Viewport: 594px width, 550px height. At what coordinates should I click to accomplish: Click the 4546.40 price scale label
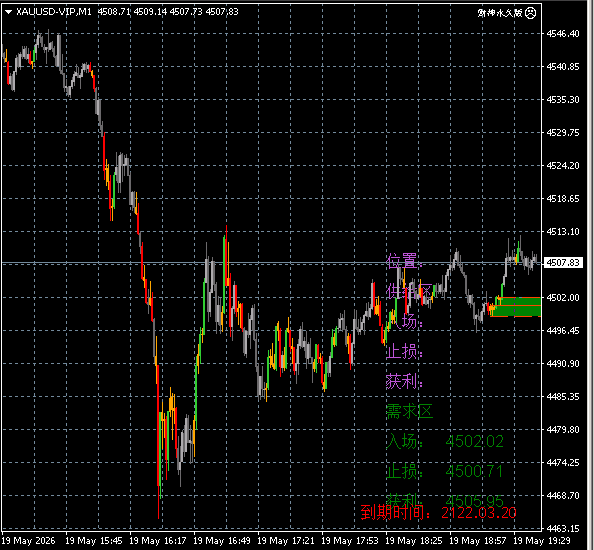coord(563,34)
